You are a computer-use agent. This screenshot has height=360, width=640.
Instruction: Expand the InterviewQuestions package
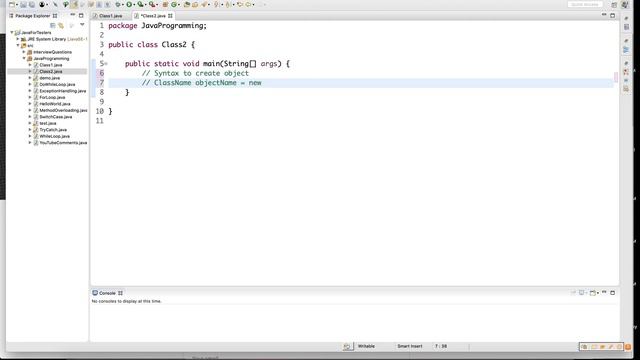pos(24,52)
